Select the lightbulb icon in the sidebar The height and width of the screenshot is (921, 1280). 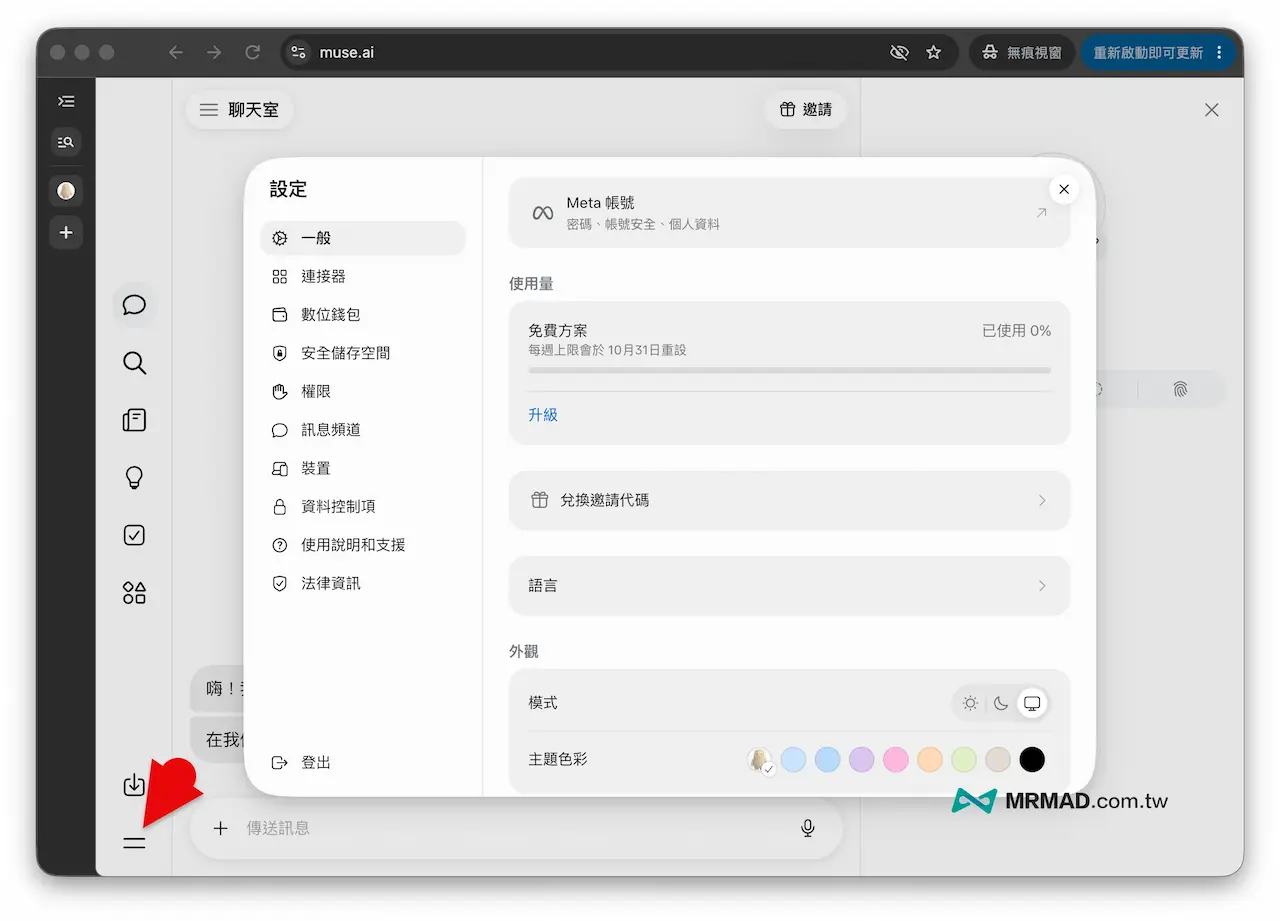pos(134,478)
